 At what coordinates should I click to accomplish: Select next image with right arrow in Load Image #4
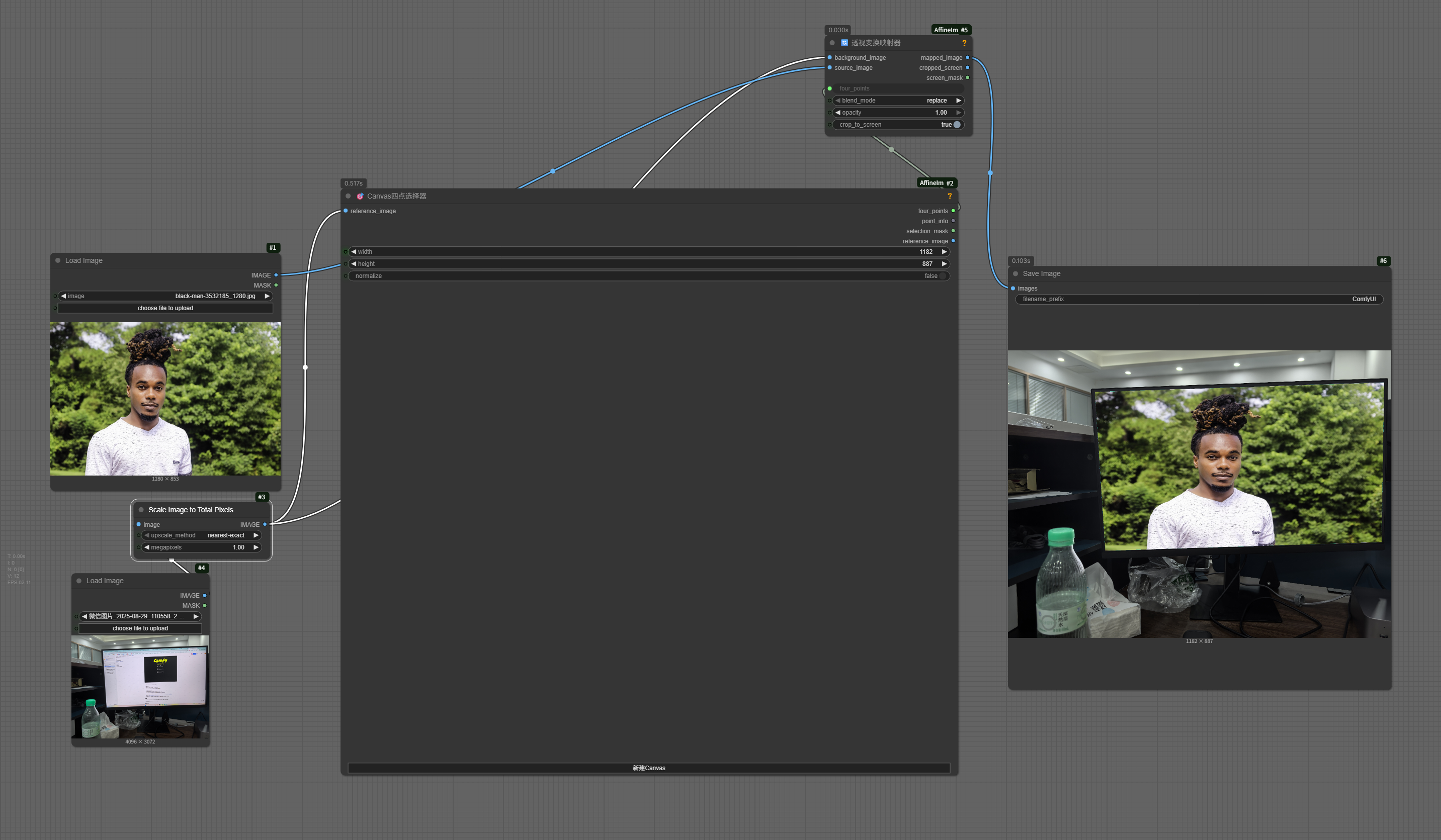(196, 617)
